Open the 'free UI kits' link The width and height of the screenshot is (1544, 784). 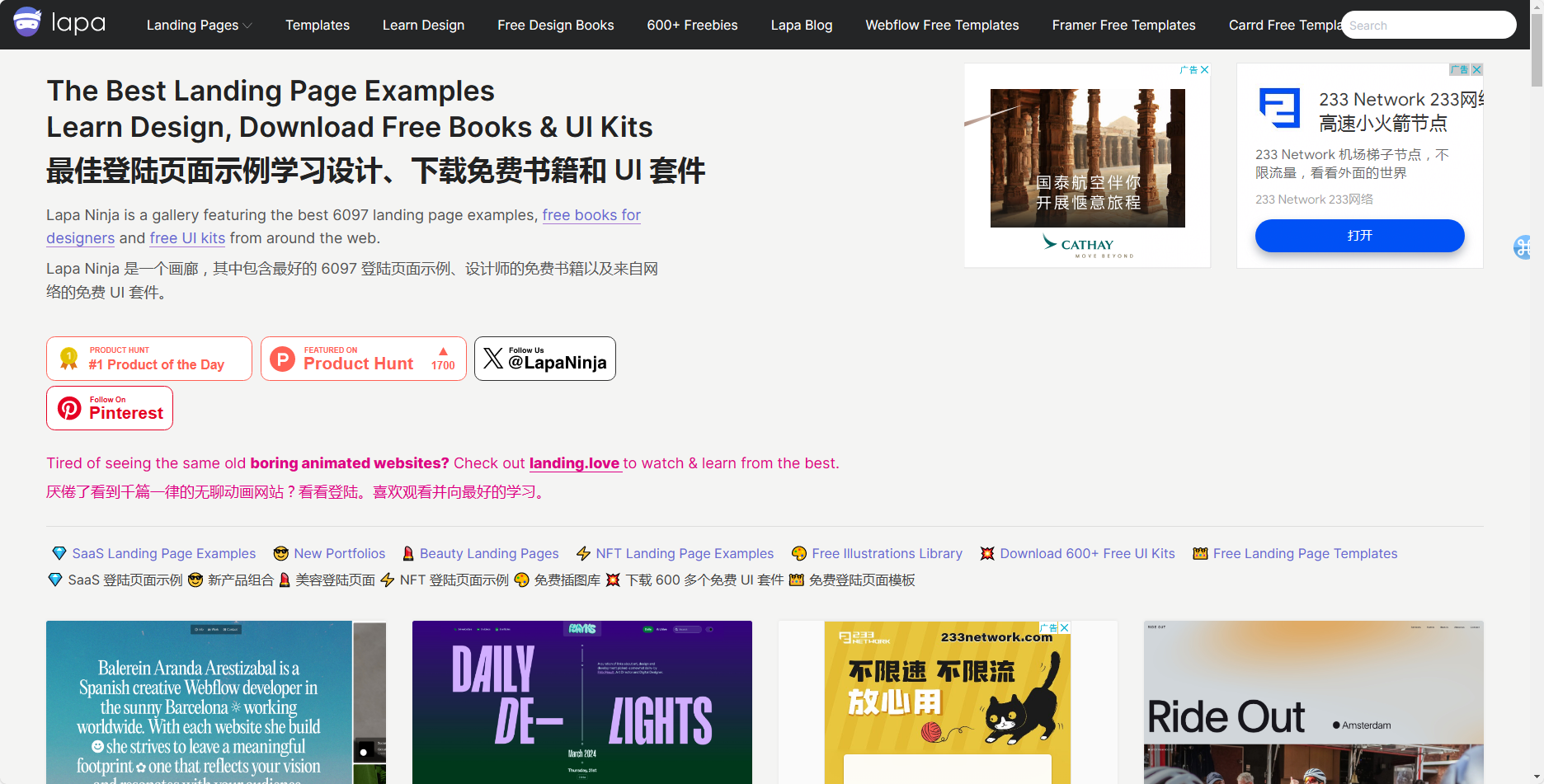[x=187, y=238]
